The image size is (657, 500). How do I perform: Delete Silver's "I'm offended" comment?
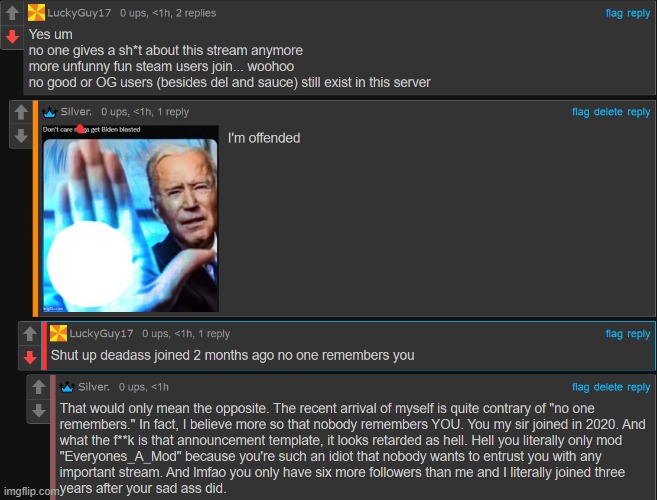click(608, 112)
